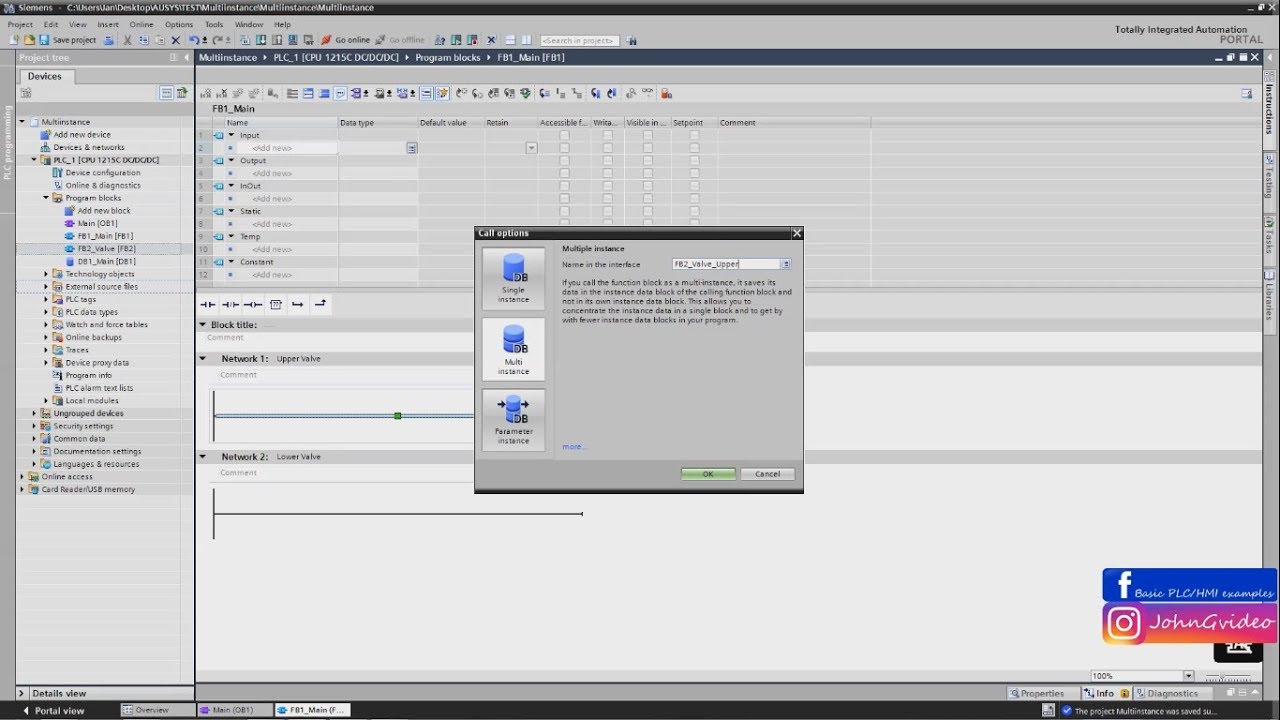Viewport: 1280px width, 720px height.
Task: Switch to Portal view
Action: click(x=52, y=710)
